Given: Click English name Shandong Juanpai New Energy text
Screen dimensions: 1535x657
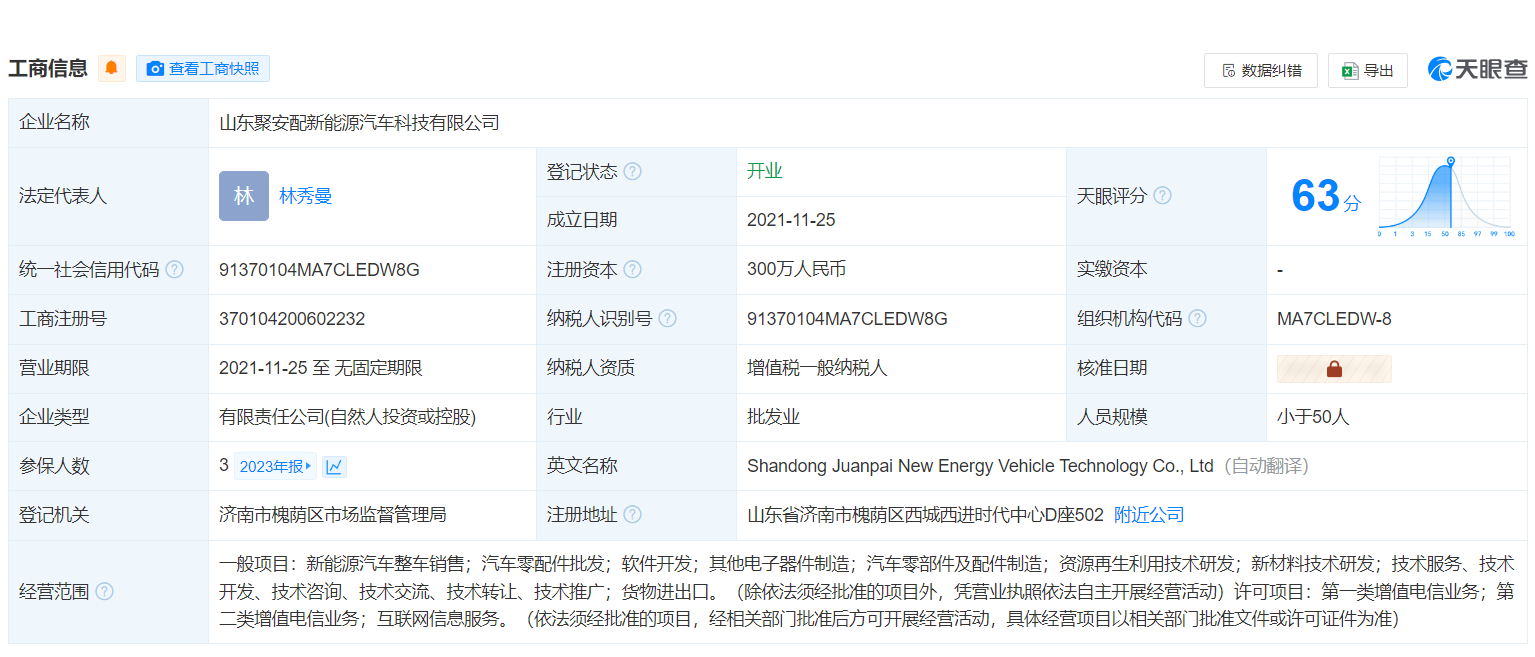Looking at the screenshot, I should (980, 466).
